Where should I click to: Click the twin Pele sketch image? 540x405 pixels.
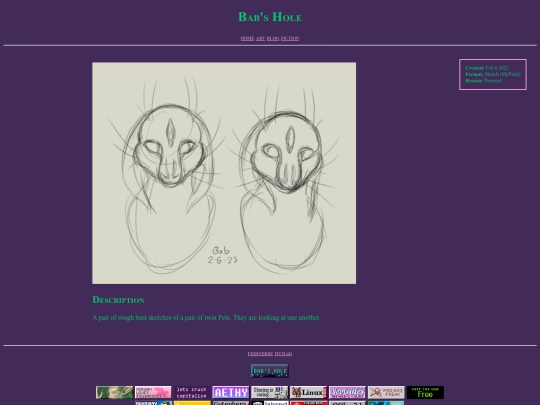pyautogui.click(x=224, y=173)
